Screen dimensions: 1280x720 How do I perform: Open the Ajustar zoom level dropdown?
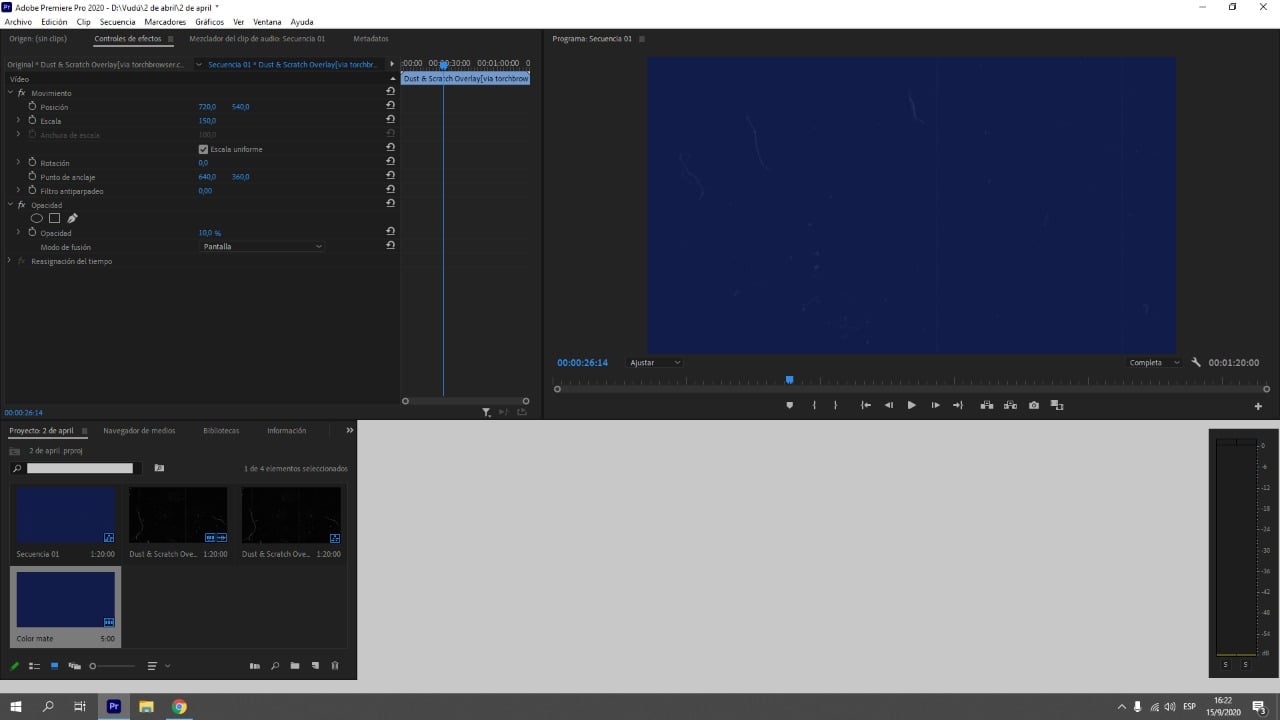point(654,362)
